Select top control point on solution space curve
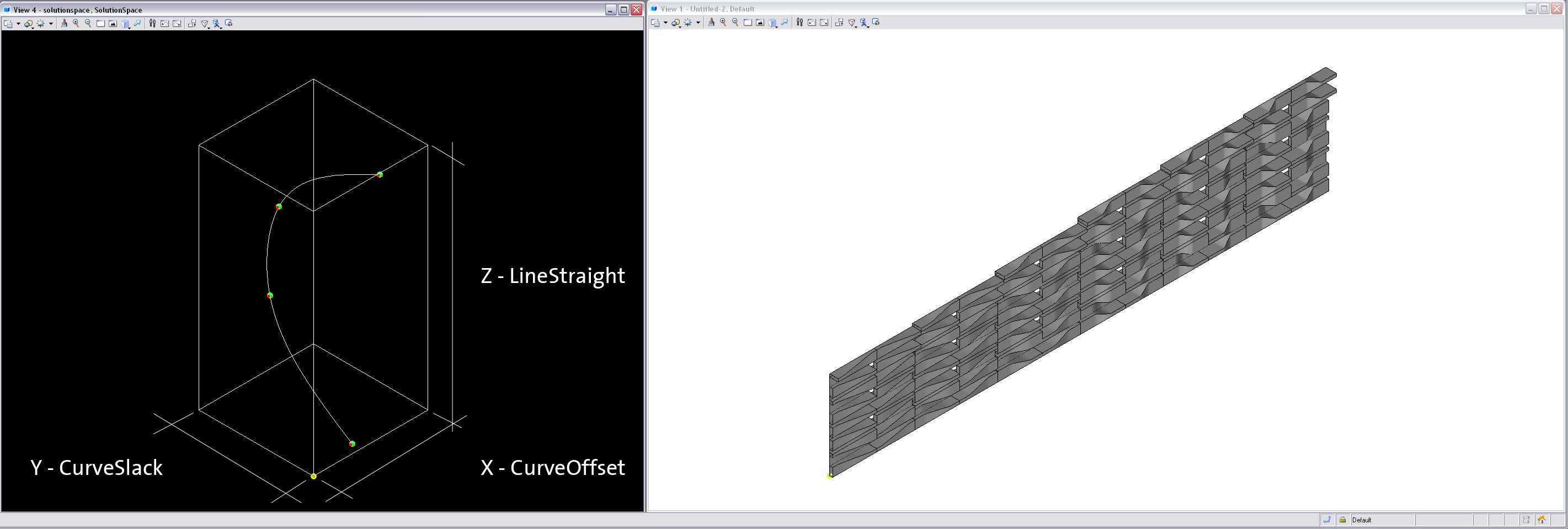 click(x=380, y=175)
